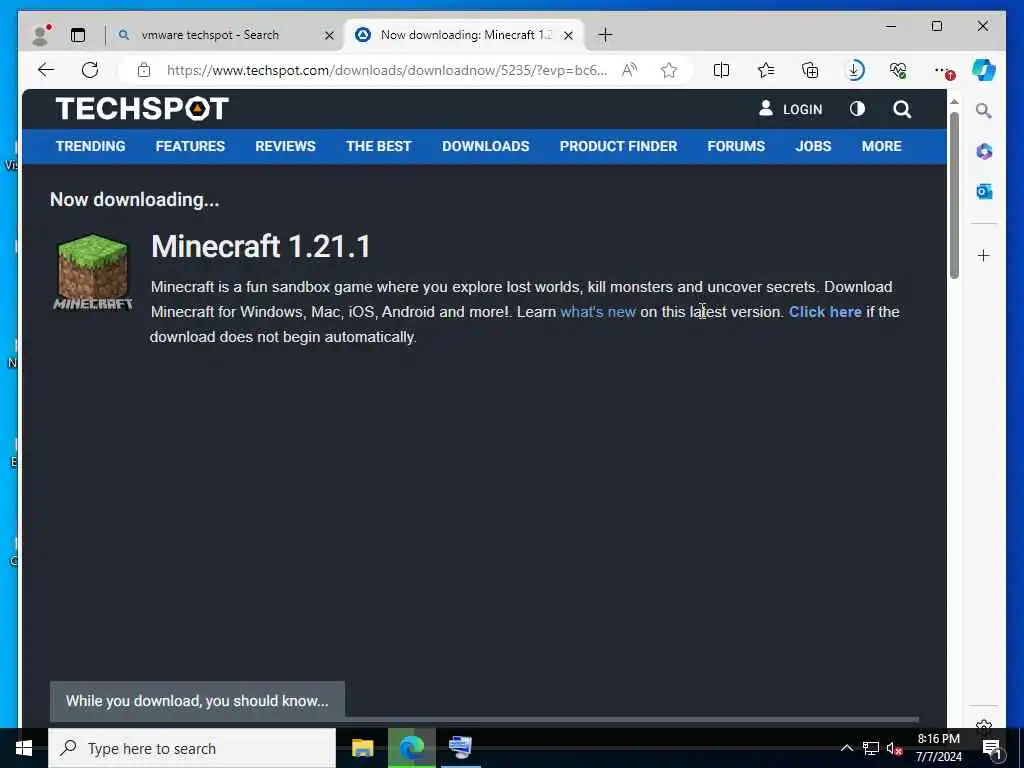Open Microsoft 365 sidebar icon
Image resolution: width=1024 pixels, height=768 pixels.
[x=984, y=152]
